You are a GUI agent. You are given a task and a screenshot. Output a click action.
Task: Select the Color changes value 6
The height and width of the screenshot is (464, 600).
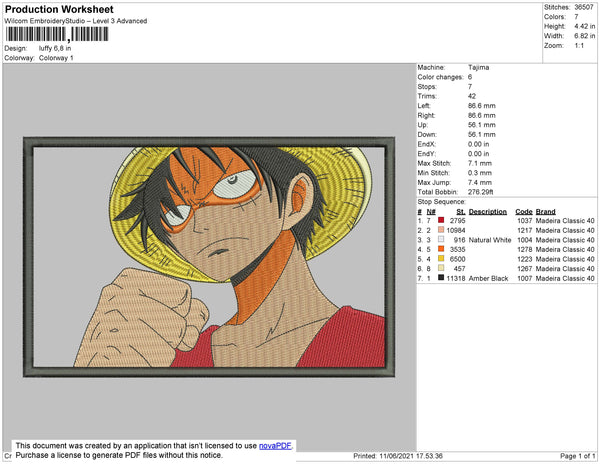(x=470, y=77)
